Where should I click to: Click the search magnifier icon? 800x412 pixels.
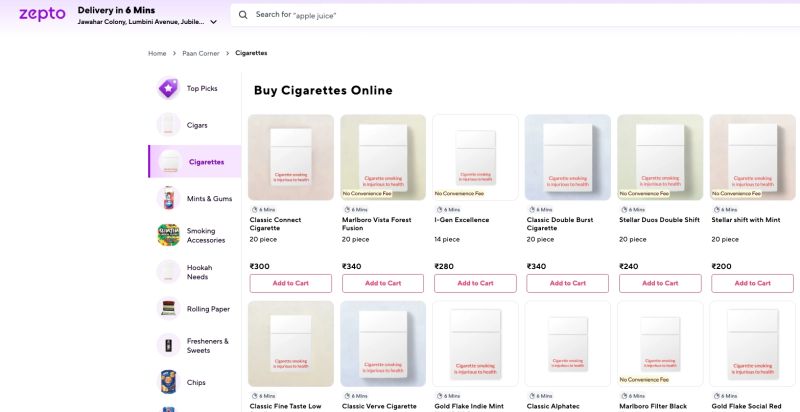(x=243, y=15)
